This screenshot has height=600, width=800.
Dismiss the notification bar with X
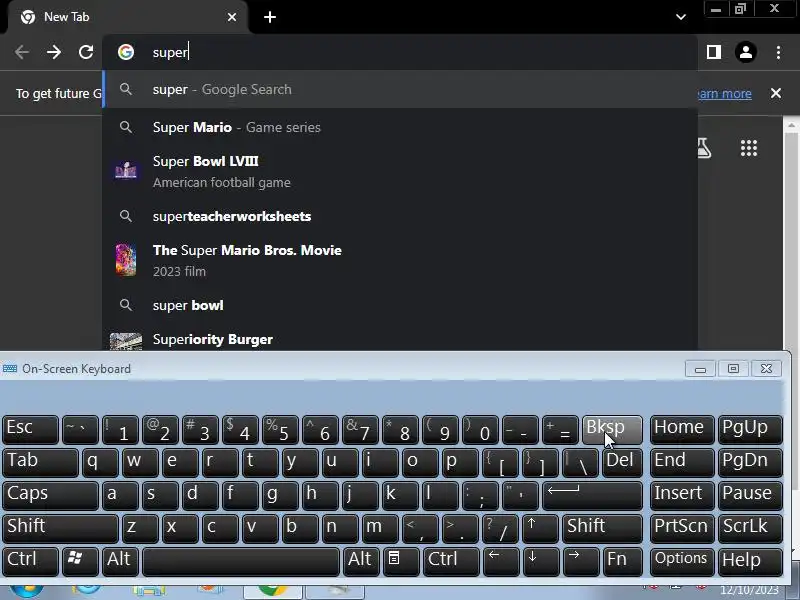[x=776, y=93]
